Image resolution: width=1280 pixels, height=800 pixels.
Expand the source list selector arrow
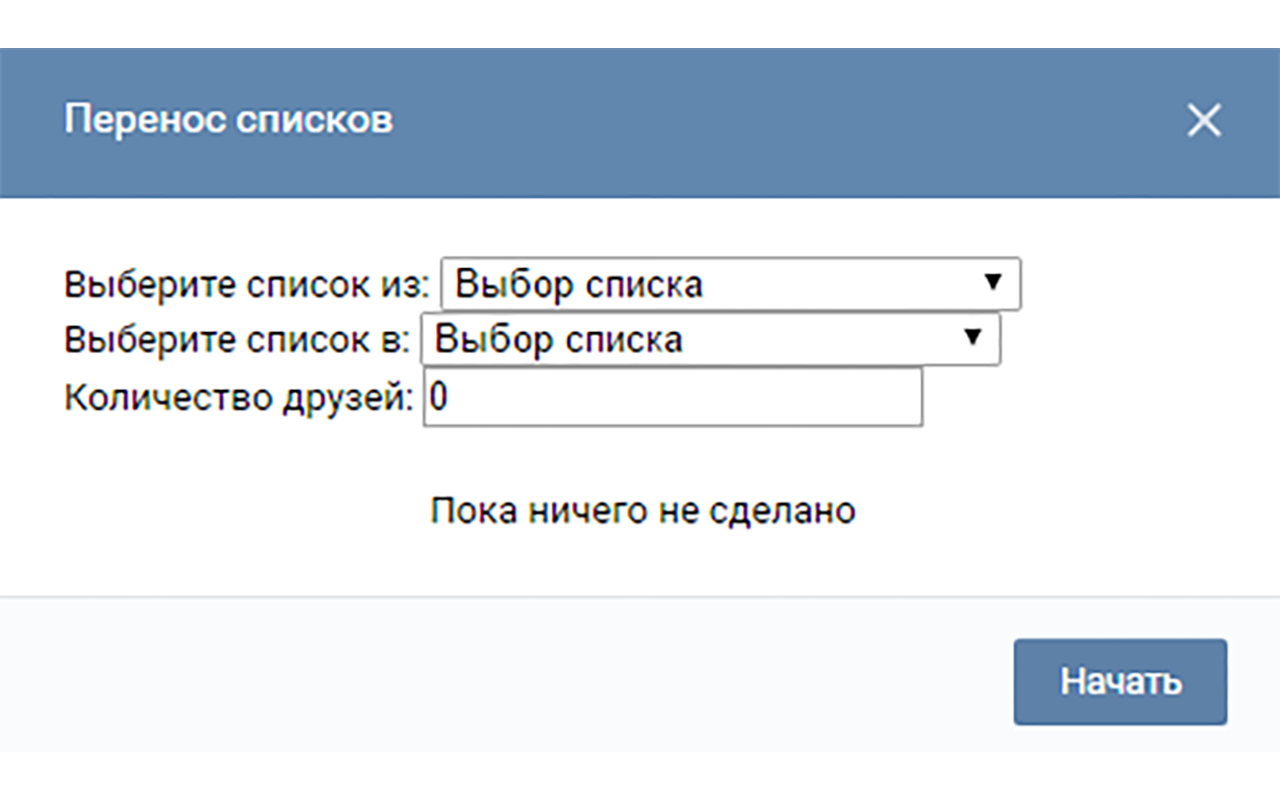point(995,283)
